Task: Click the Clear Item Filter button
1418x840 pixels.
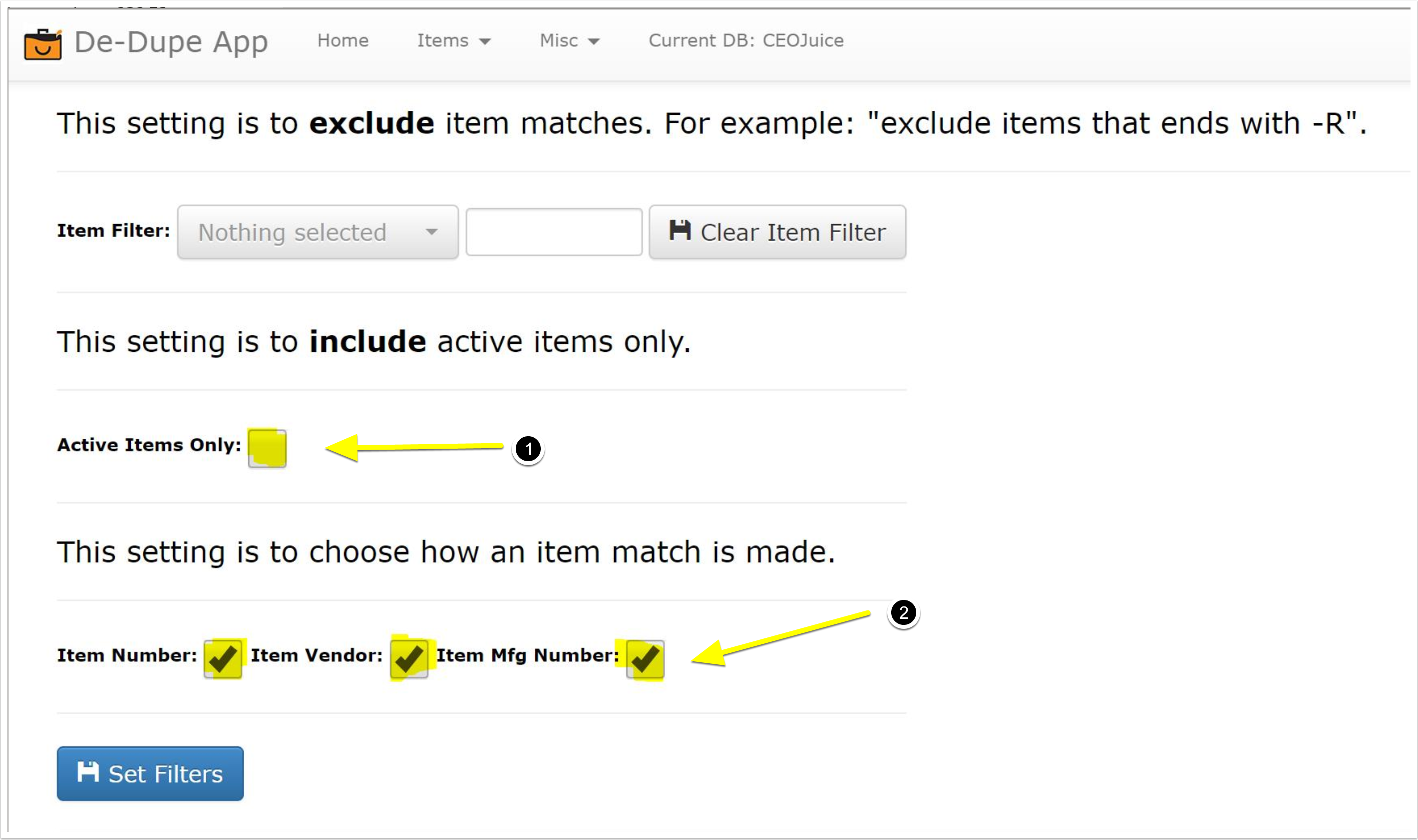Action: [777, 232]
